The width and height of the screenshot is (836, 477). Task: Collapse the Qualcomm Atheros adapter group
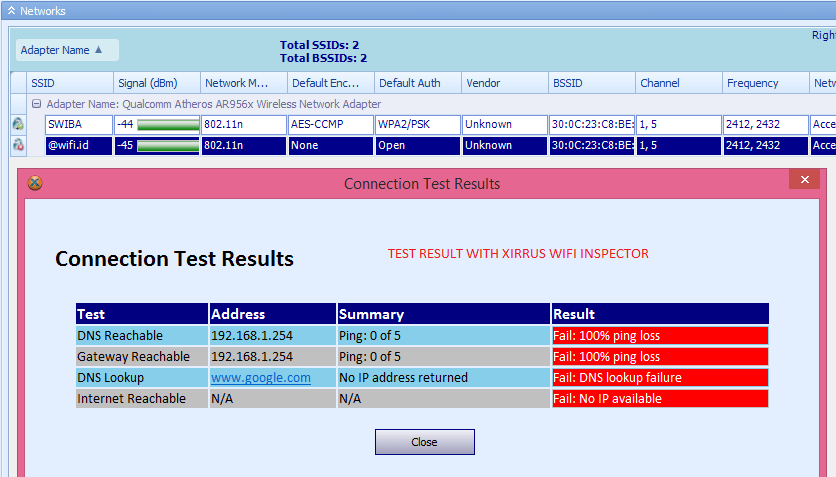coord(36,104)
